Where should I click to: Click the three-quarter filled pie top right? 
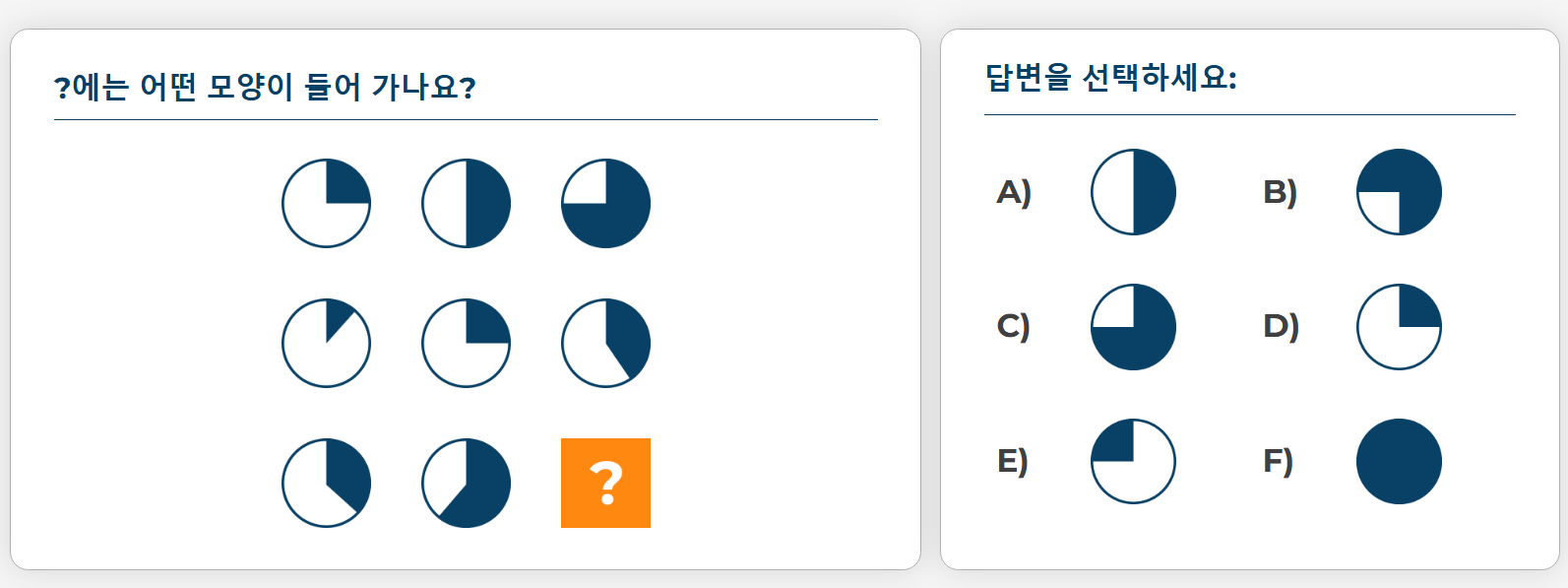pos(604,202)
